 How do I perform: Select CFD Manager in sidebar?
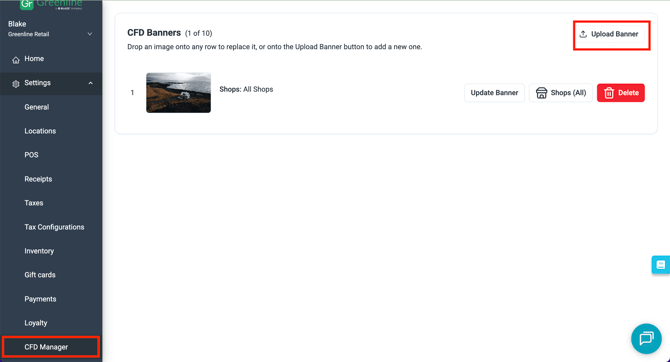51,347
